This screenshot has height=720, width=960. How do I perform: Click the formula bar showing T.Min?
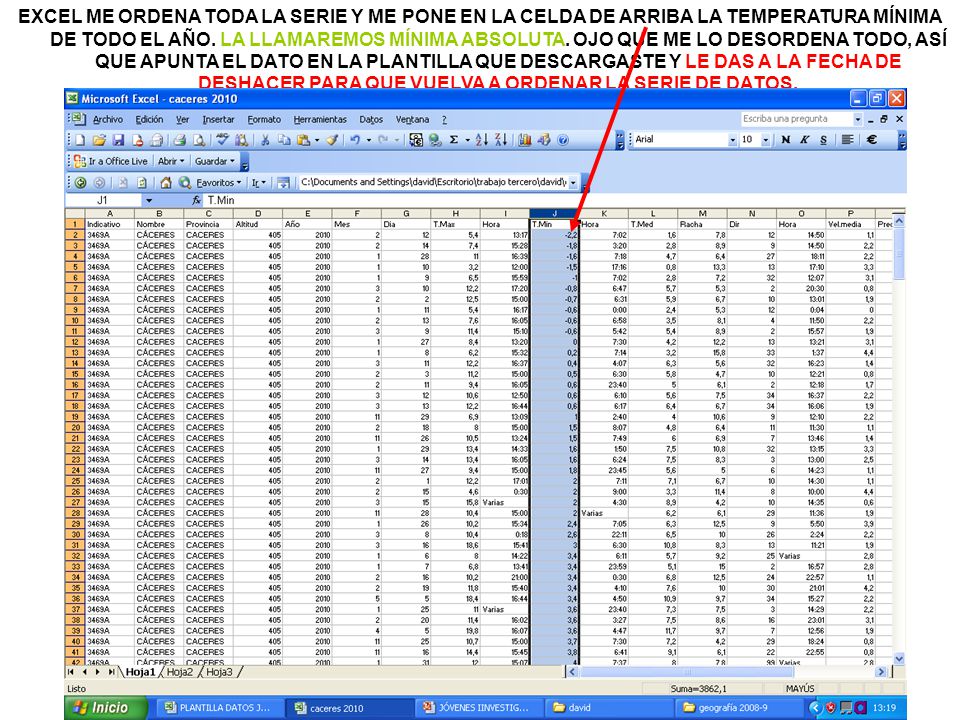tap(554, 200)
